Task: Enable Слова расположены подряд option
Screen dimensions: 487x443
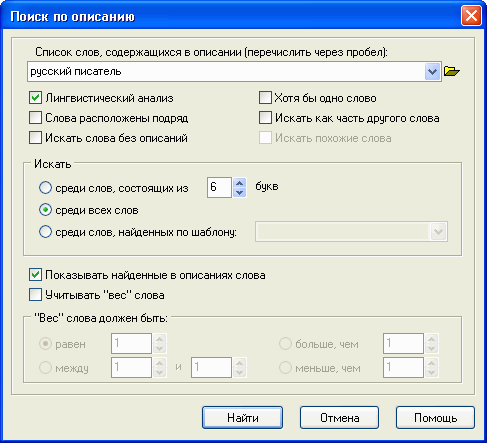Action: 35,118
